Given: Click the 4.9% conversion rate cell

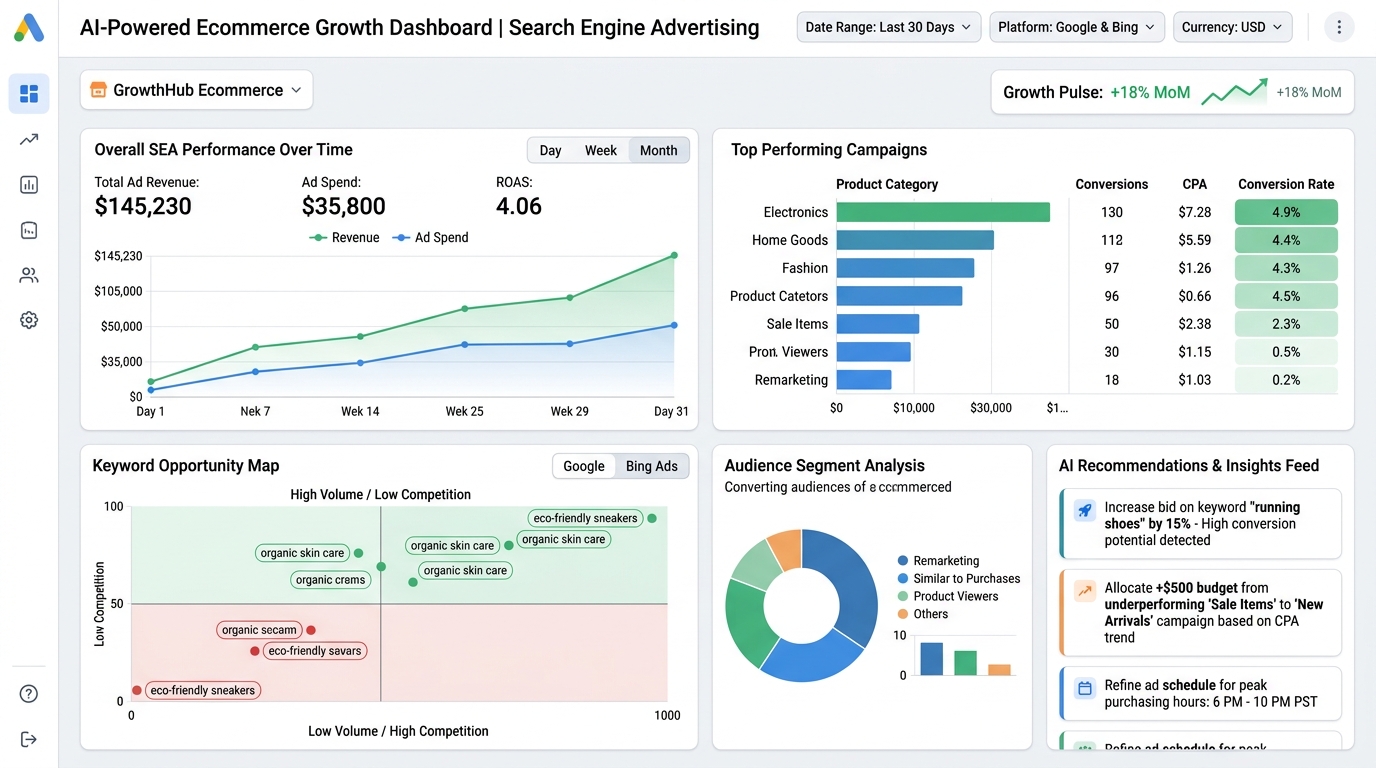Looking at the screenshot, I should [1286, 212].
